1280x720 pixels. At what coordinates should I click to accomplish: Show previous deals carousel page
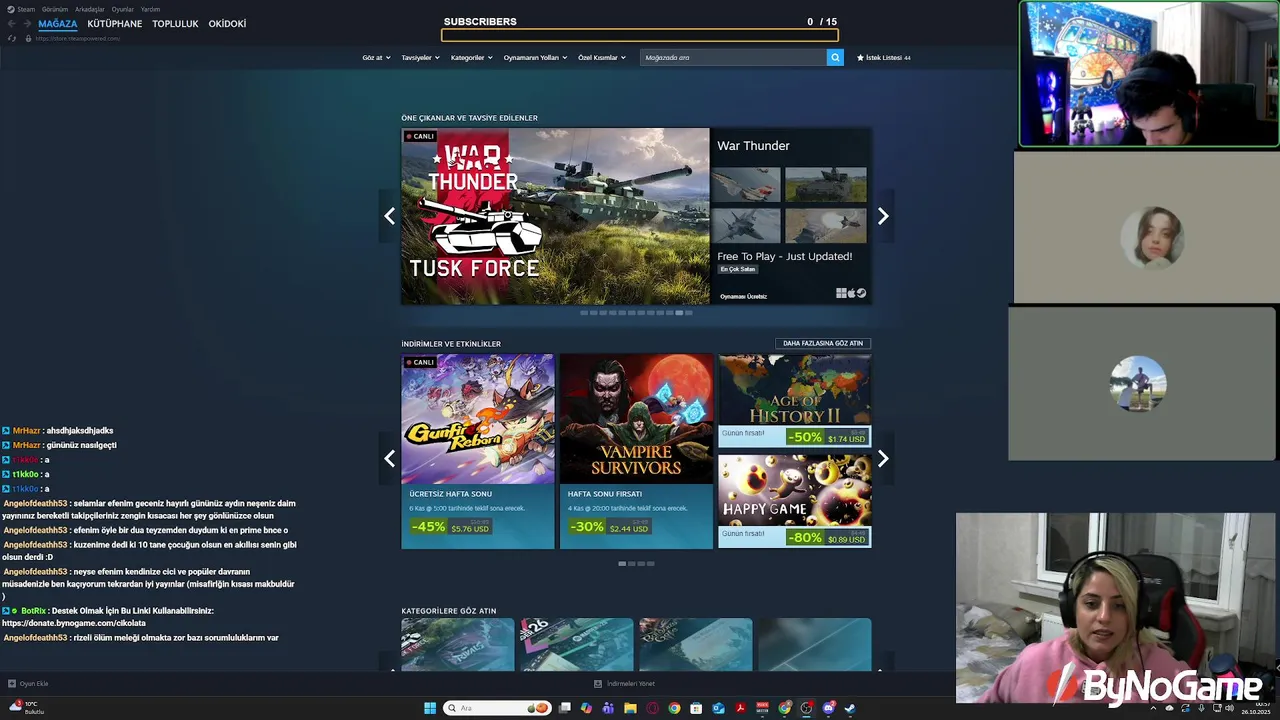click(x=389, y=459)
